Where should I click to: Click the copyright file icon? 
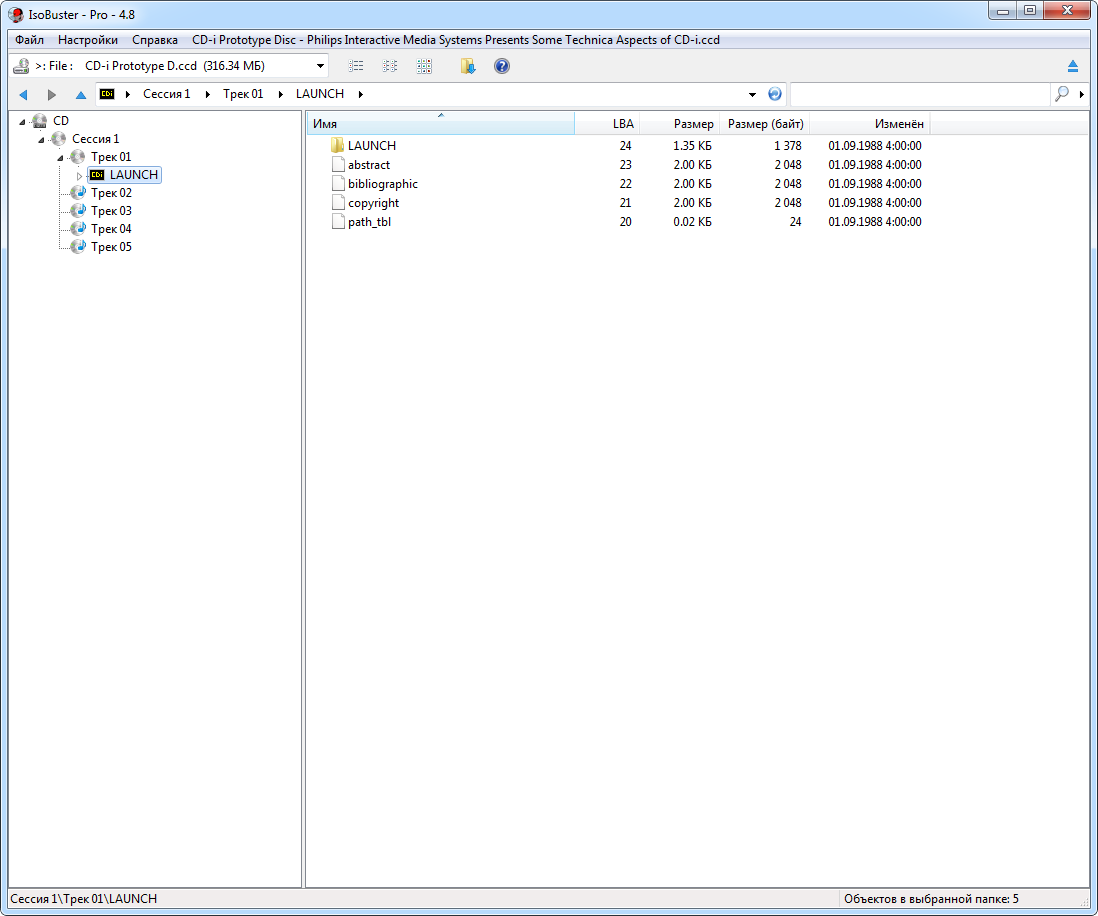pos(338,202)
